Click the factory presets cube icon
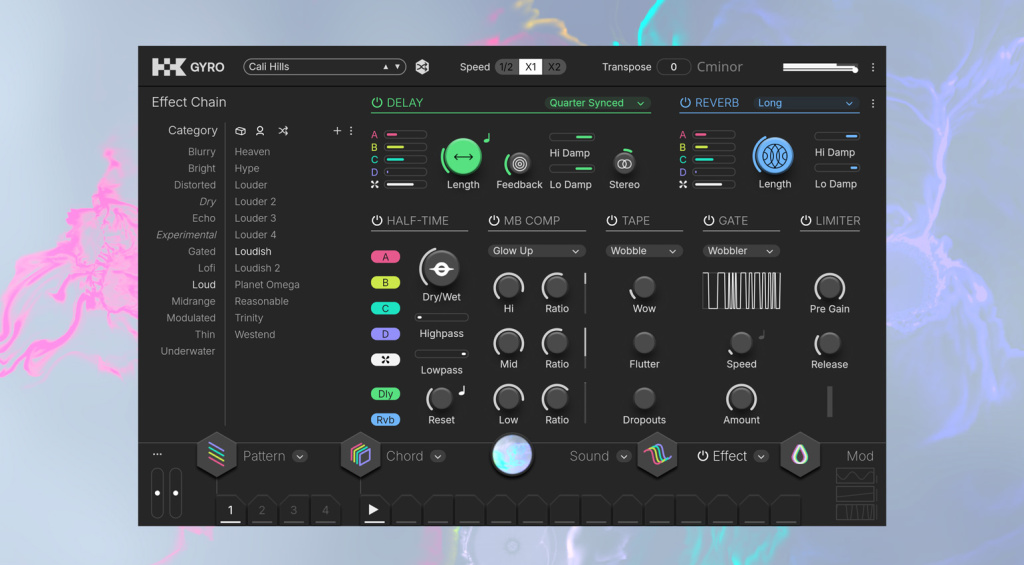 241,131
